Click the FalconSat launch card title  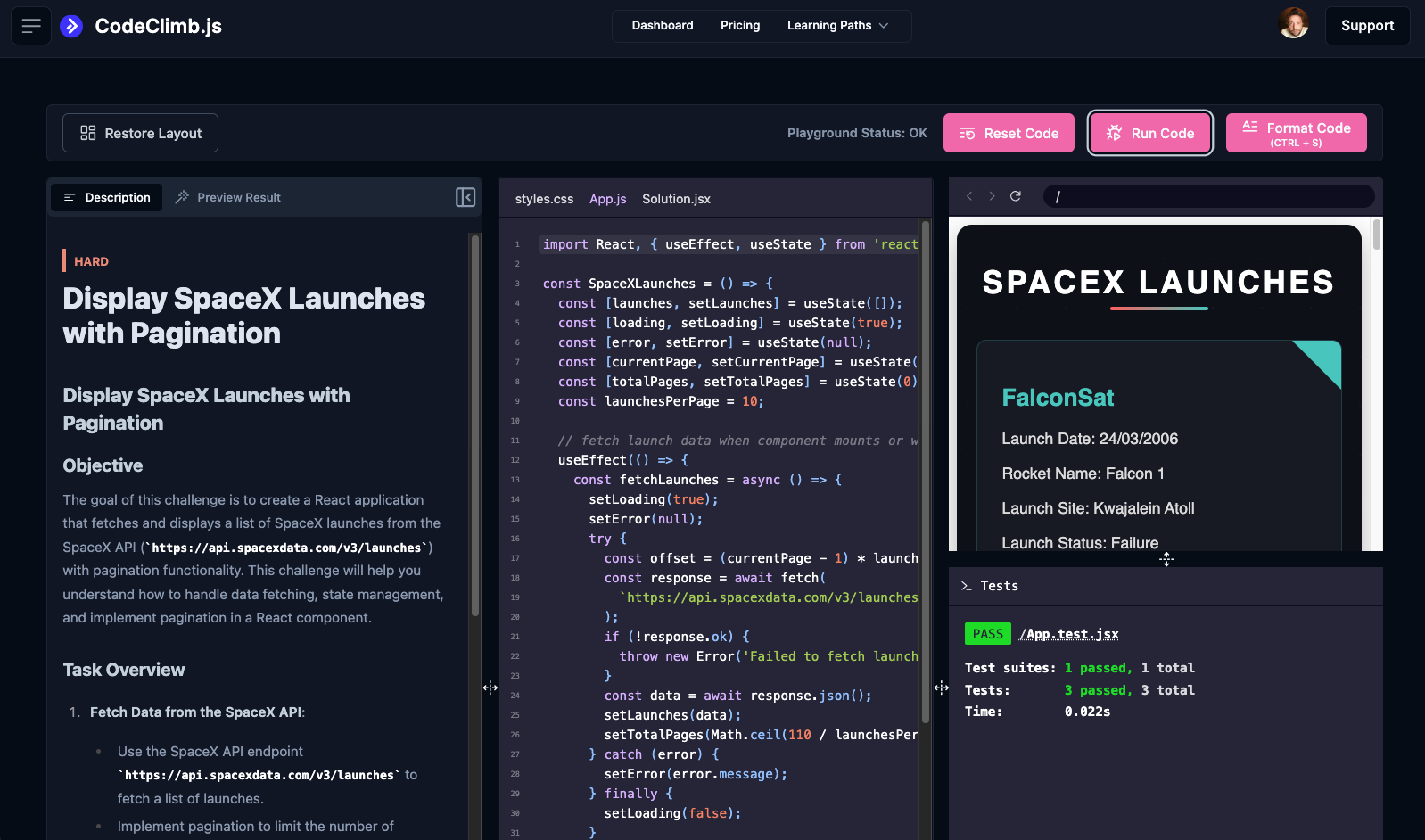(1058, 398)
